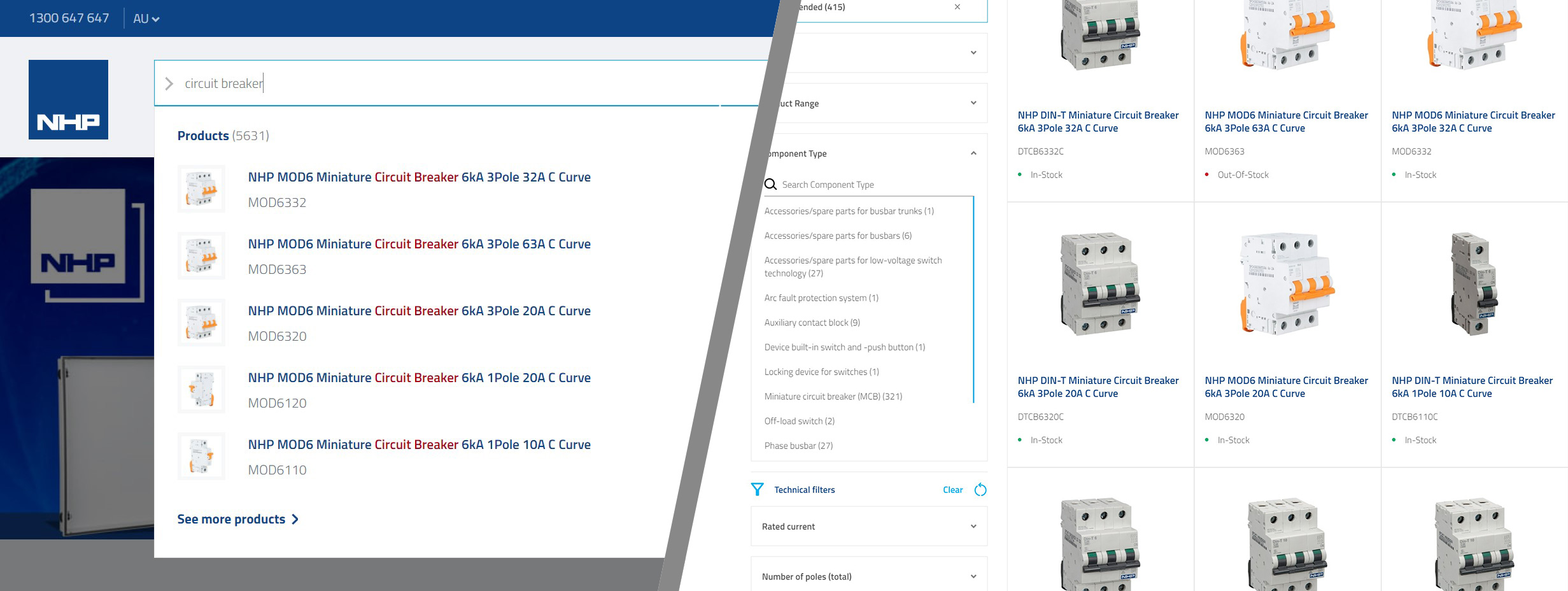Collapse the Component Type filter
This screenshot has height=591, width=1568.
973,153
